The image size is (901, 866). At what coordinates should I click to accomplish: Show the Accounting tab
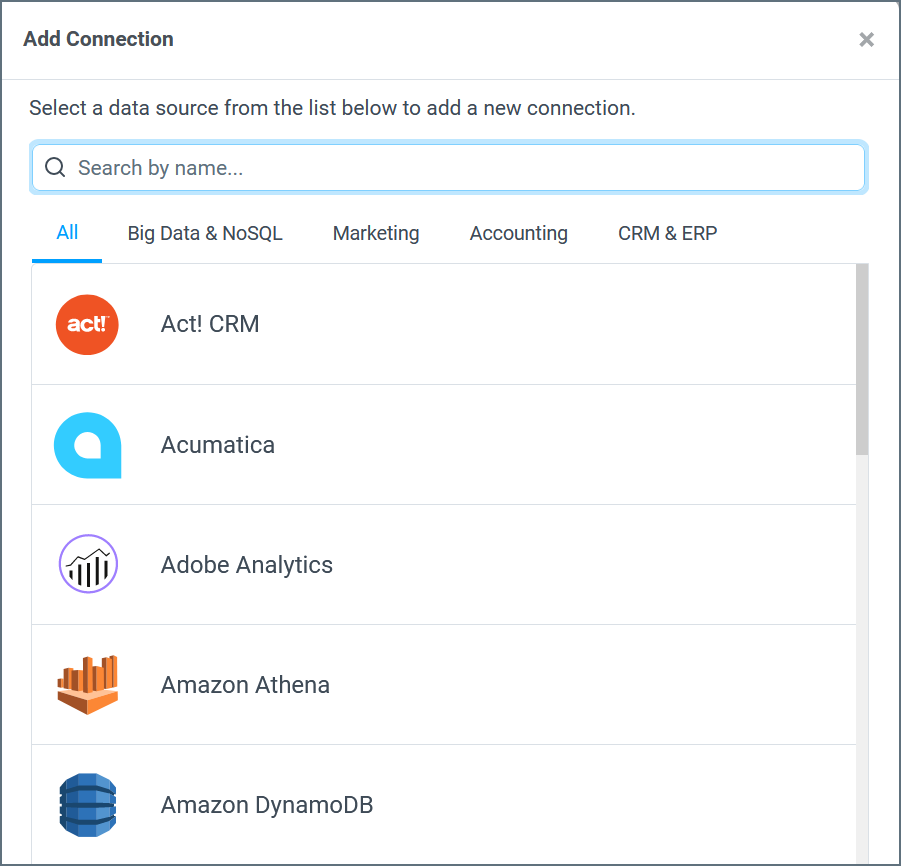(x=518, y=233)
